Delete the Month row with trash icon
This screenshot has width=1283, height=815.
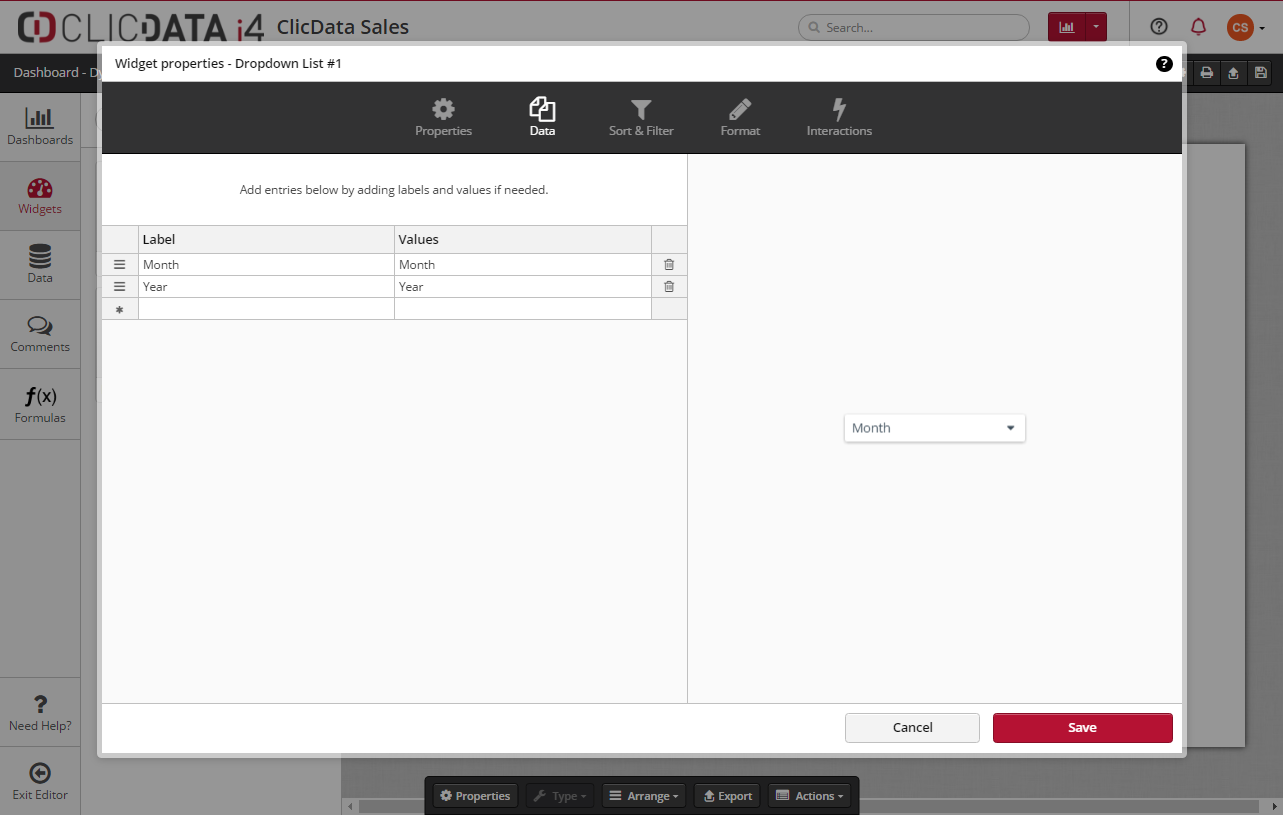pyautogui.click(x=669, y=265)
